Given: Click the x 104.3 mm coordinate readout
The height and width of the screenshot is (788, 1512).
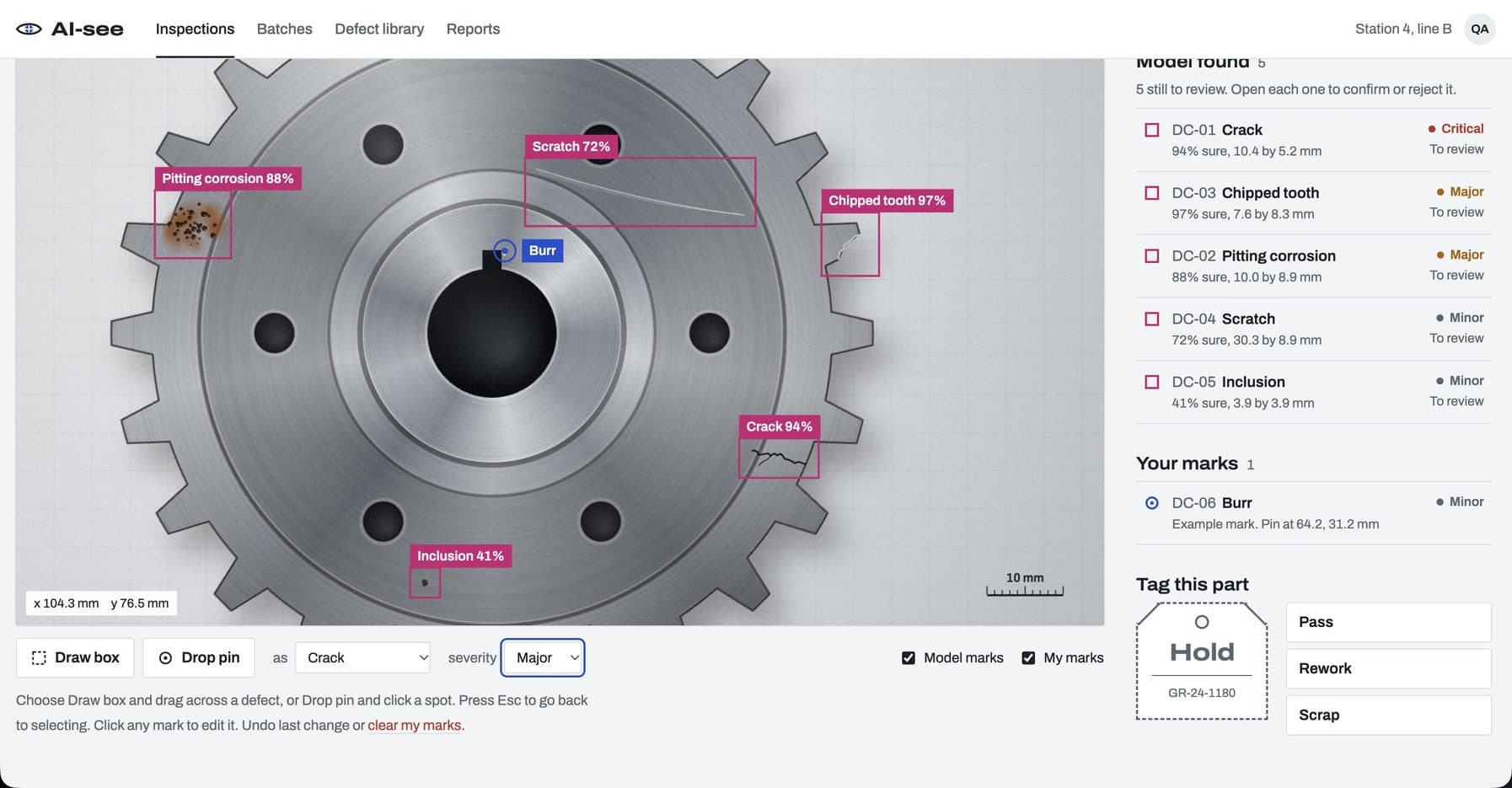Looking at the screenshot, I should 67,603.
